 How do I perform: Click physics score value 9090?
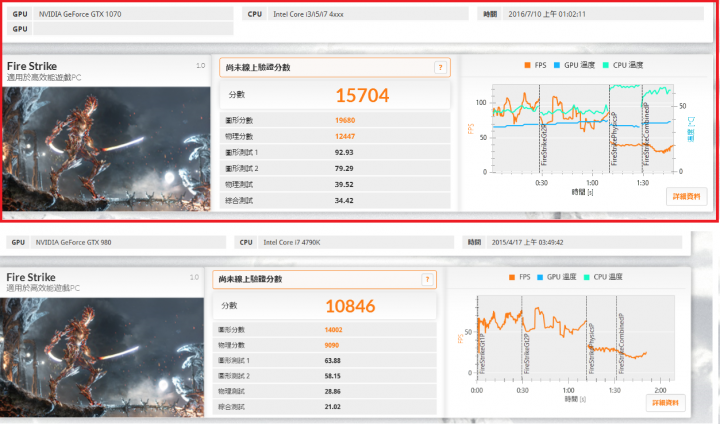332,345
